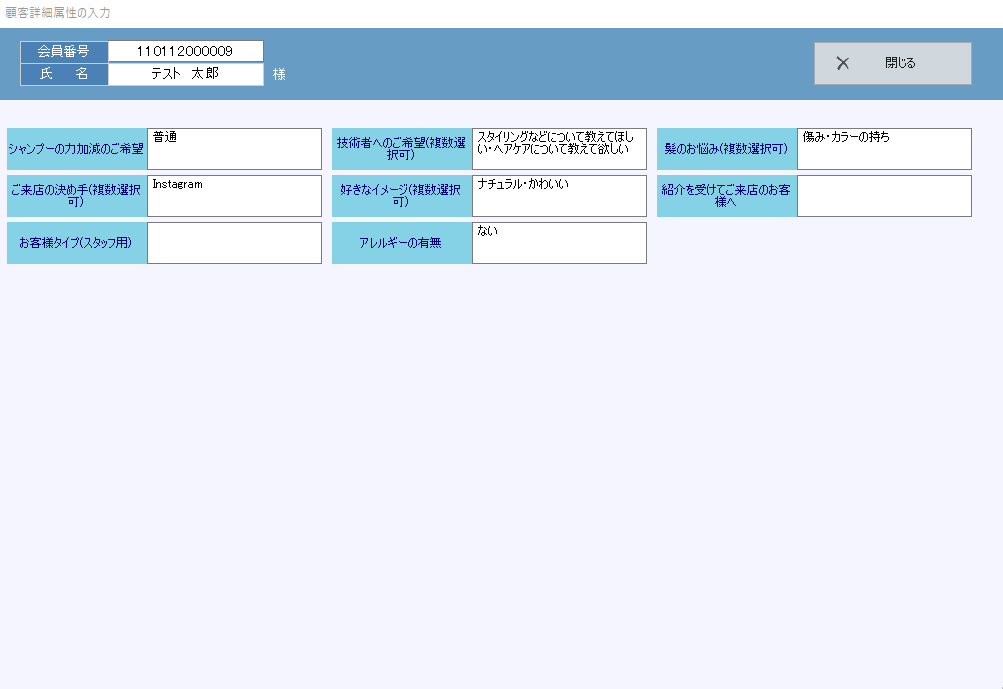
Task: Click the シャンプーの力加減のご希望 label
Action: tap(77, 149)
